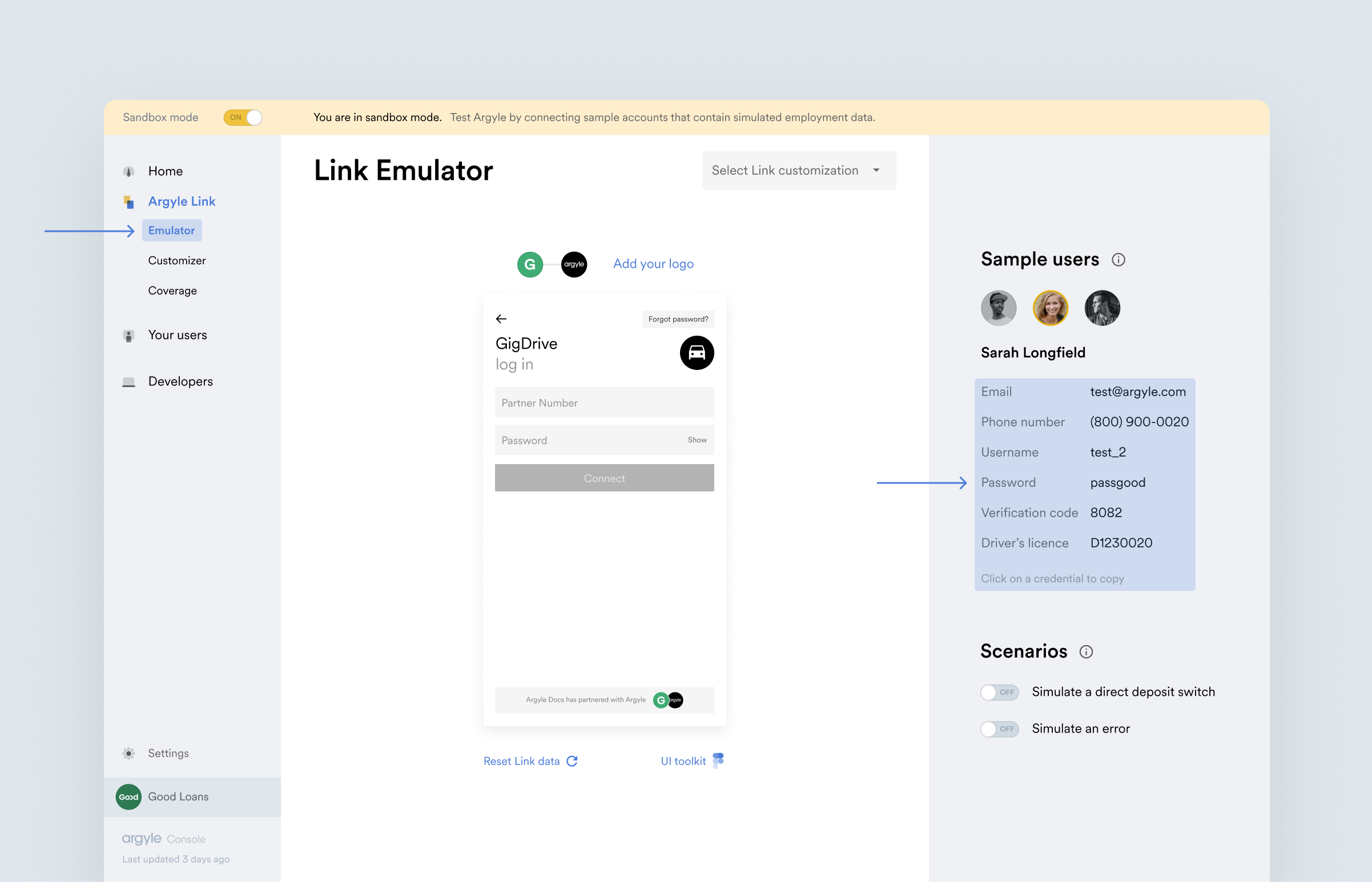Click the Figma icon next to UI toolkit
Viewport: 1372px width, 882px height.
718,760
